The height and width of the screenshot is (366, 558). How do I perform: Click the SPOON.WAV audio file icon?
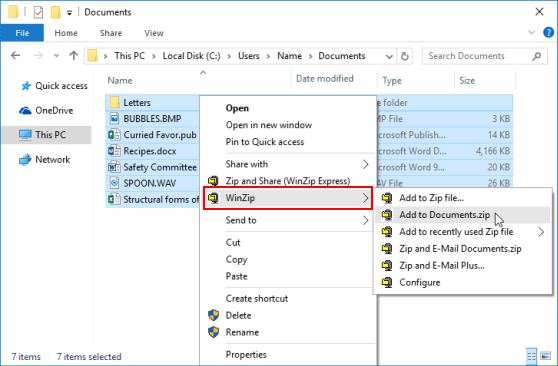click(x=114, y=183)
